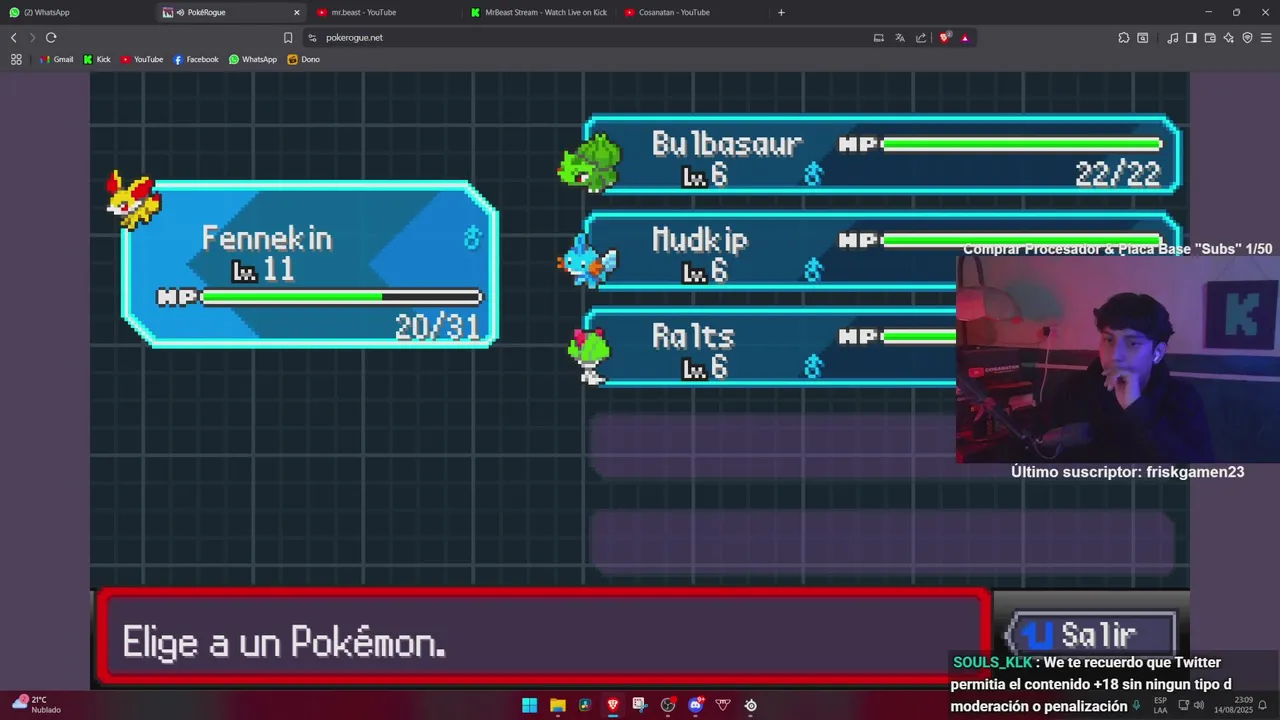
Task: Open the notifications bell icon
Action: pyautogui.click(x=1263, y=705)
